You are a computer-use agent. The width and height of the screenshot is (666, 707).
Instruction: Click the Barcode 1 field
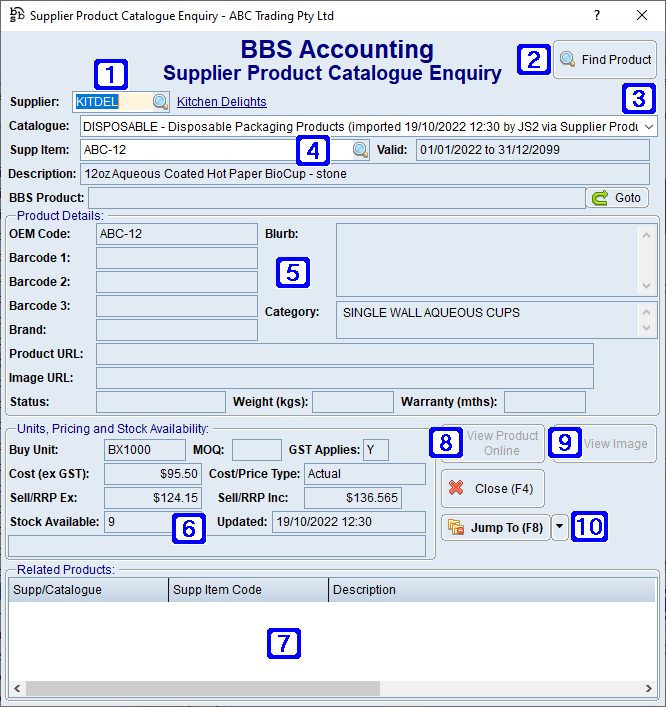click(x=177, y=258)
